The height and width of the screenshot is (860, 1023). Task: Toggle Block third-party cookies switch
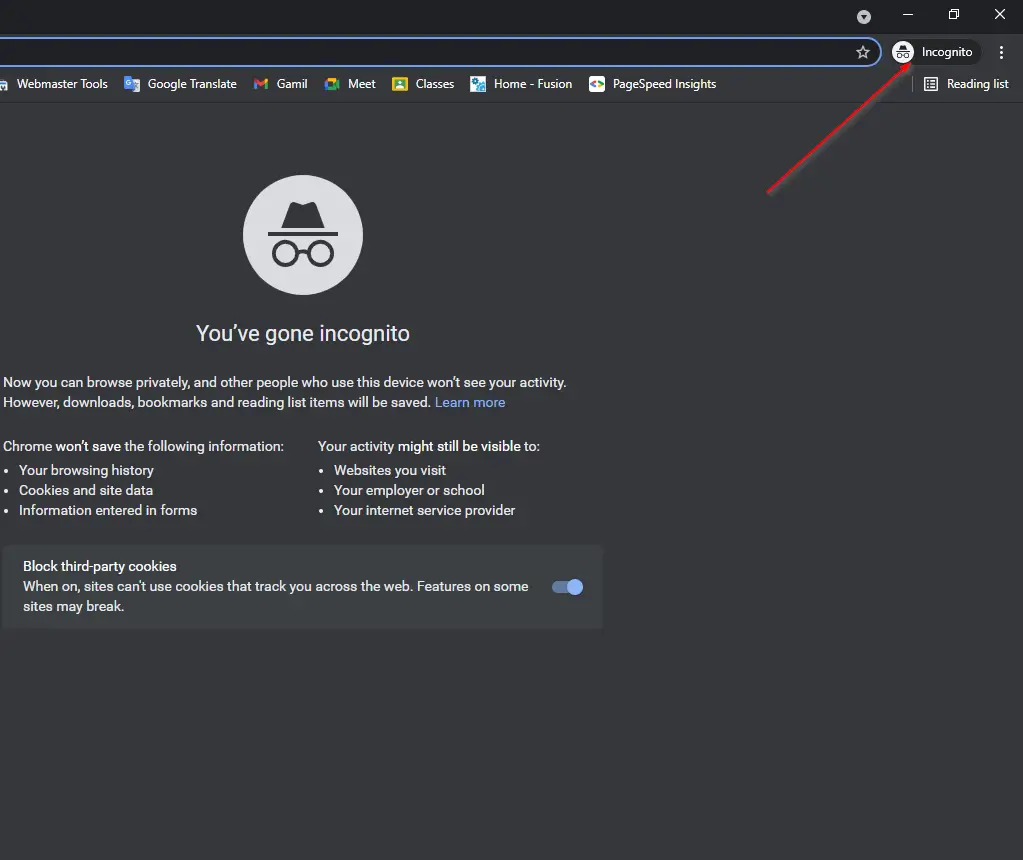[568, 587]
